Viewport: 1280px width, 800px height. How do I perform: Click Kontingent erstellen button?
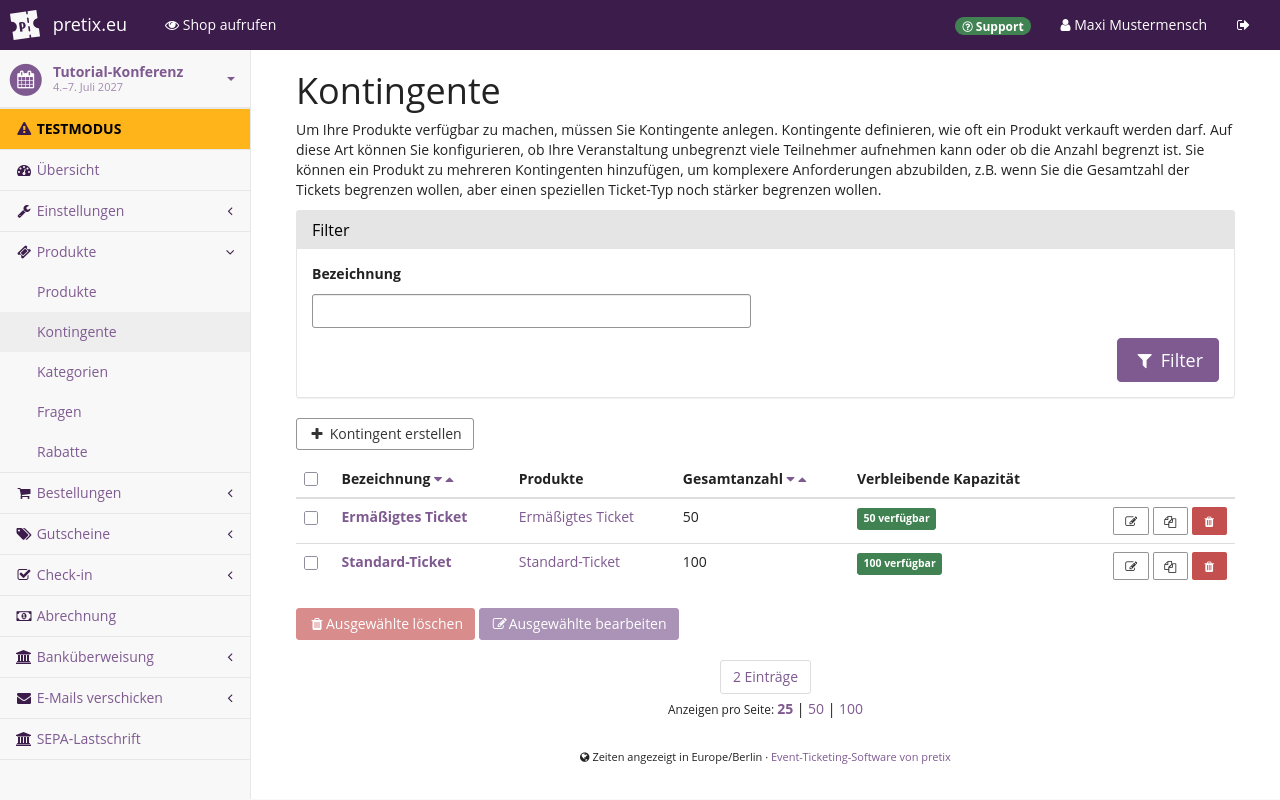pyautogui.click(x=385, y=434)
